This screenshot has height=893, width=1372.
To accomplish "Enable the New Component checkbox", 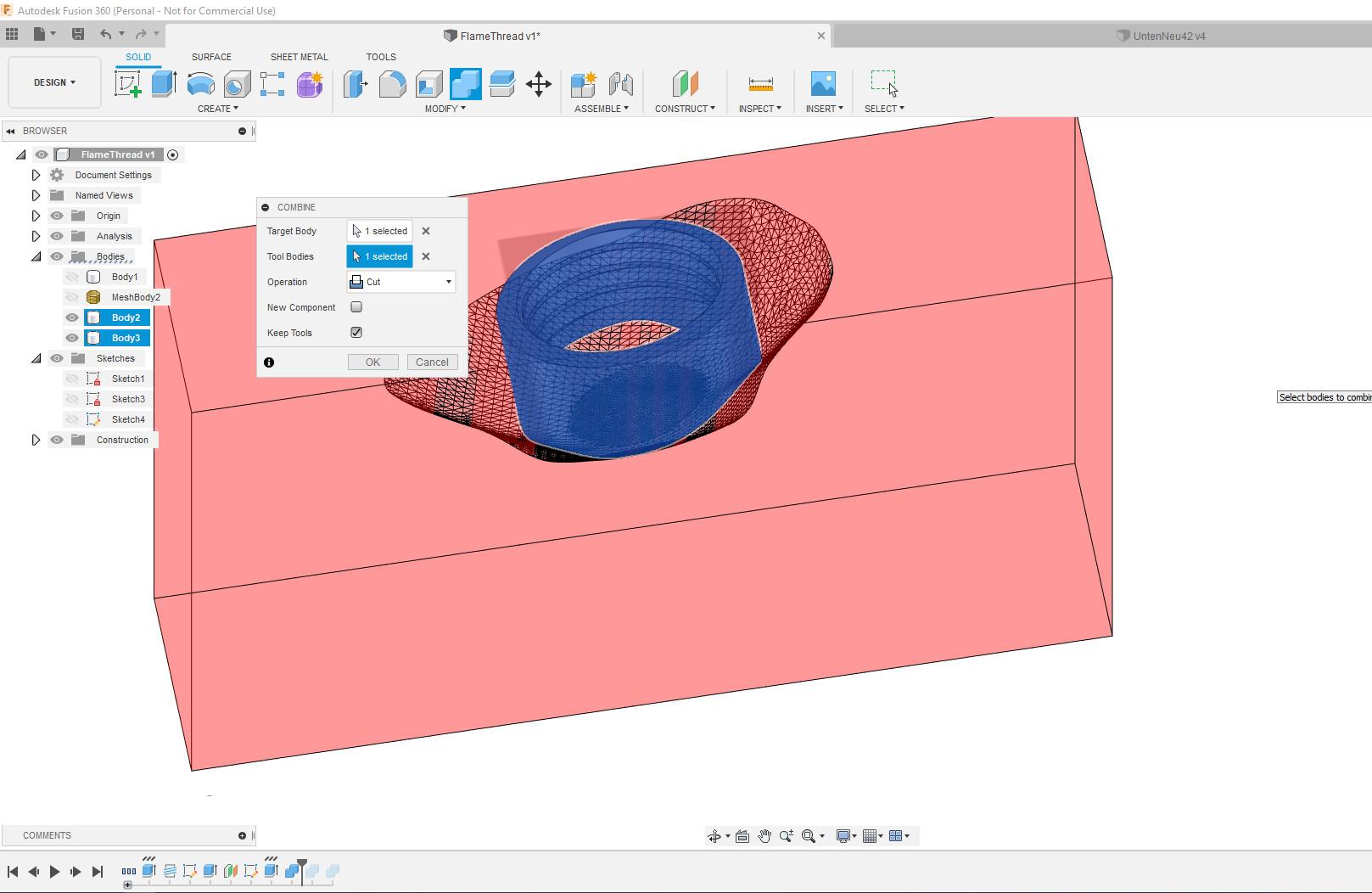I will pyautogui.click(x=356, y=307).
